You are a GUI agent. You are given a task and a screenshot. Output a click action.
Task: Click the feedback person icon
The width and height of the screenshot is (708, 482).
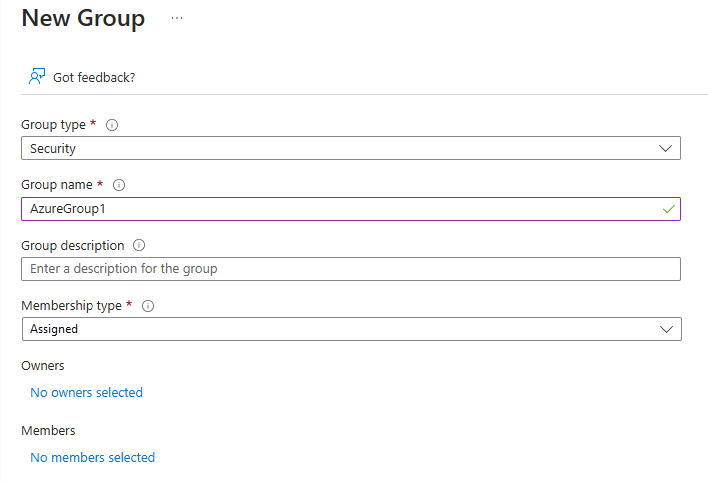click(38, 76)
